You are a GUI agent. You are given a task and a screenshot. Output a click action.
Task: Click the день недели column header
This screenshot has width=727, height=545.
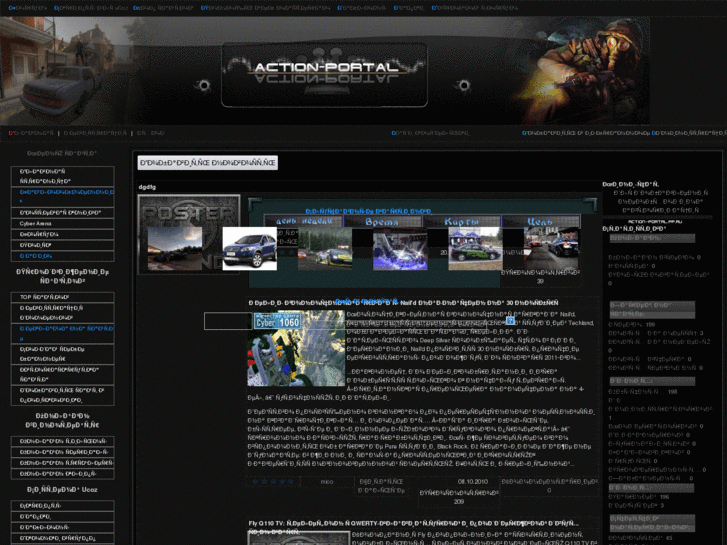pos(304,222)
